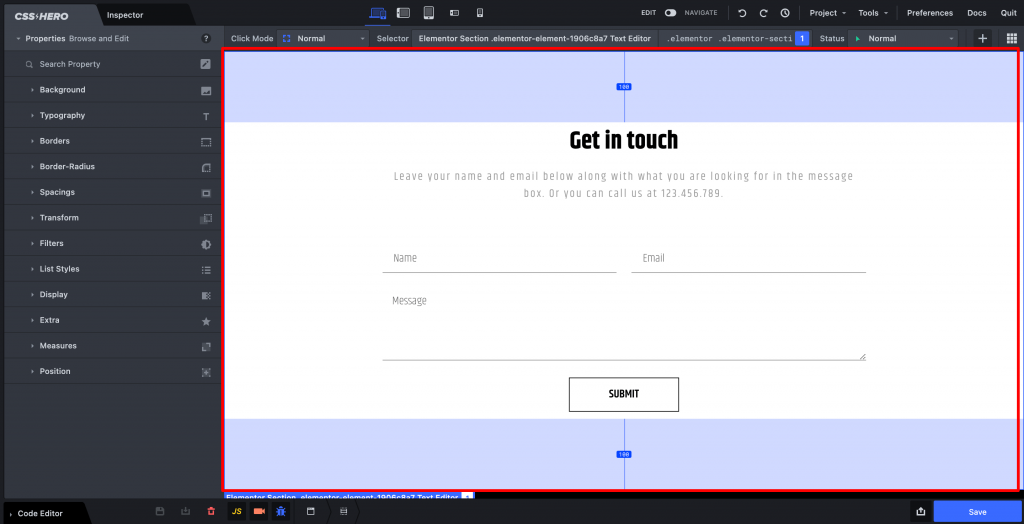Click the CSS Hero logo

(x=42, y=15)
